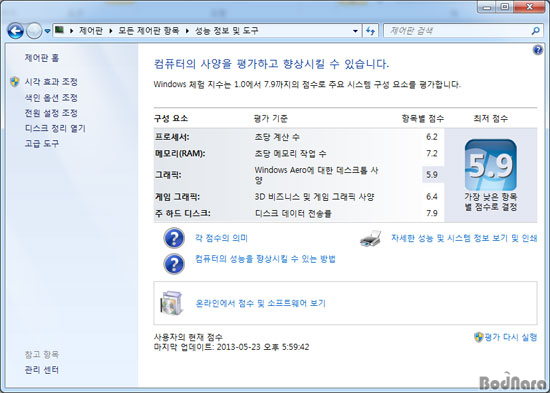Close the control panel window

[x=529, y=7]
